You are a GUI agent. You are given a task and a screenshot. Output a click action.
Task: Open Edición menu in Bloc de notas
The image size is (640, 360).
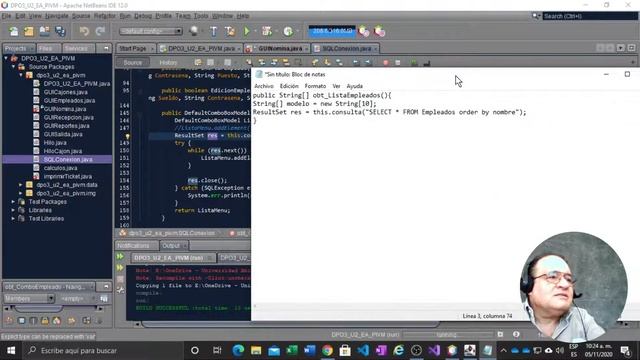coord(289,86)
